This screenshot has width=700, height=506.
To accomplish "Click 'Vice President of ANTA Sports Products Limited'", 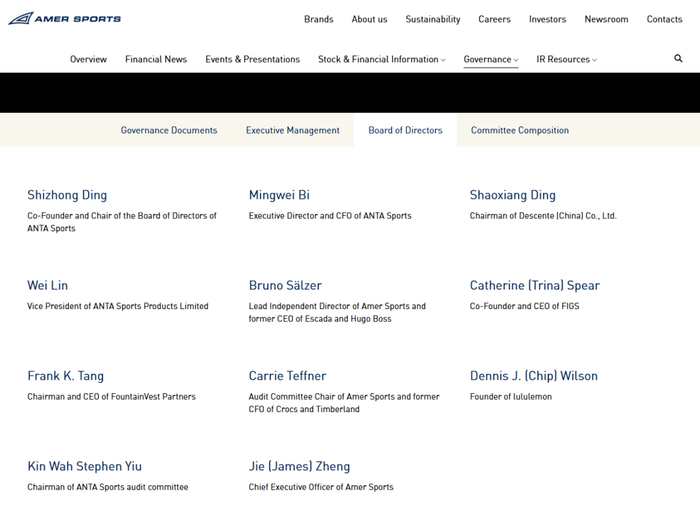I will click(118, 306).
